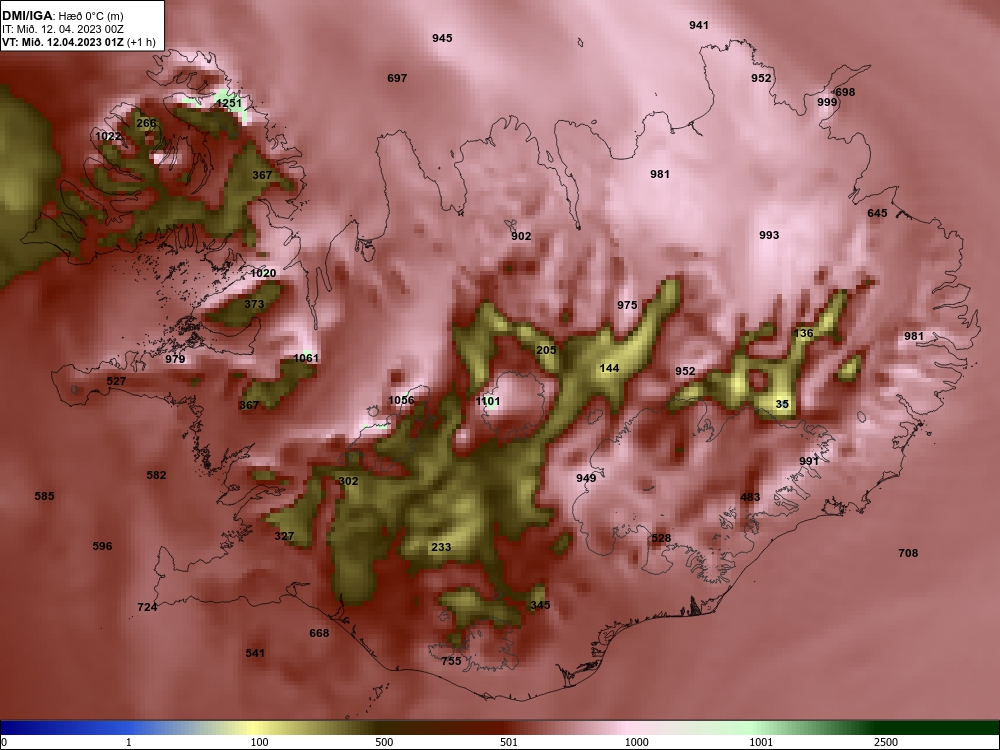The width and height of the screenshot is (1000, 750).
Task: Click the map value 596
Action: (102, 547)
